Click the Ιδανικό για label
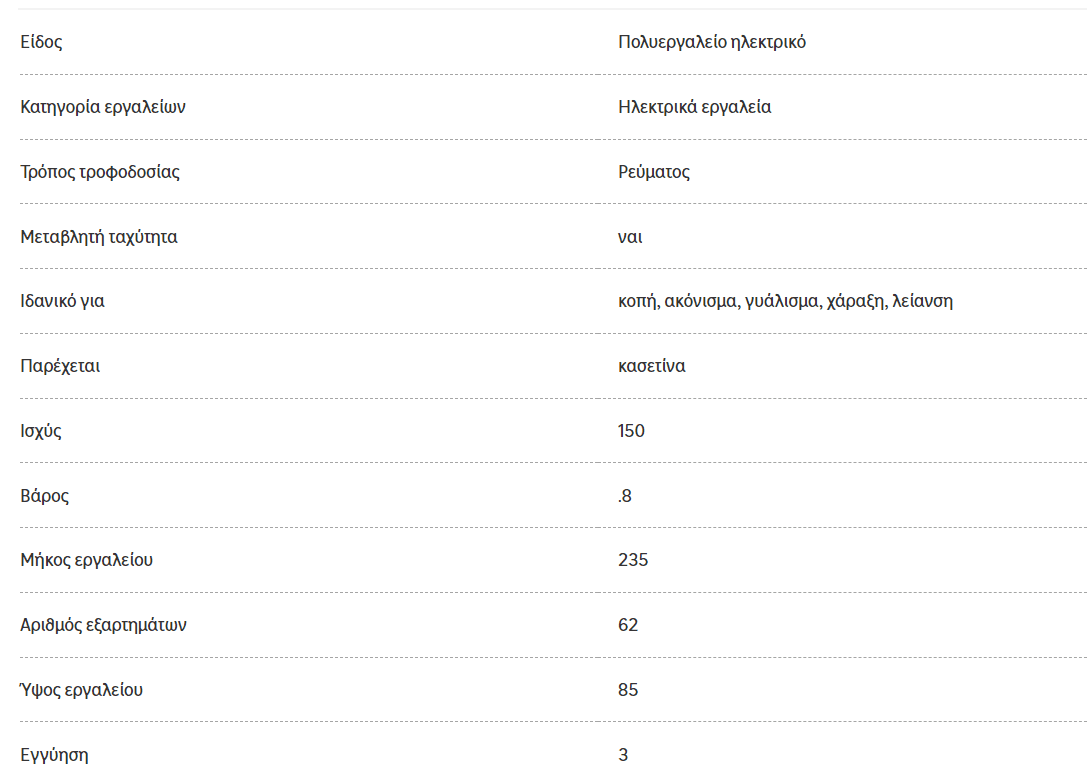 (x=62, y=302)
